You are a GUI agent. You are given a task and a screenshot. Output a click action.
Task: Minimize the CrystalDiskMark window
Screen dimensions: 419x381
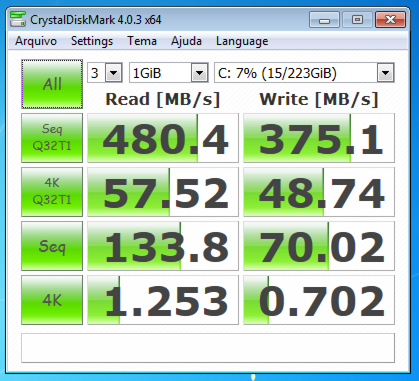click(324, 20)
